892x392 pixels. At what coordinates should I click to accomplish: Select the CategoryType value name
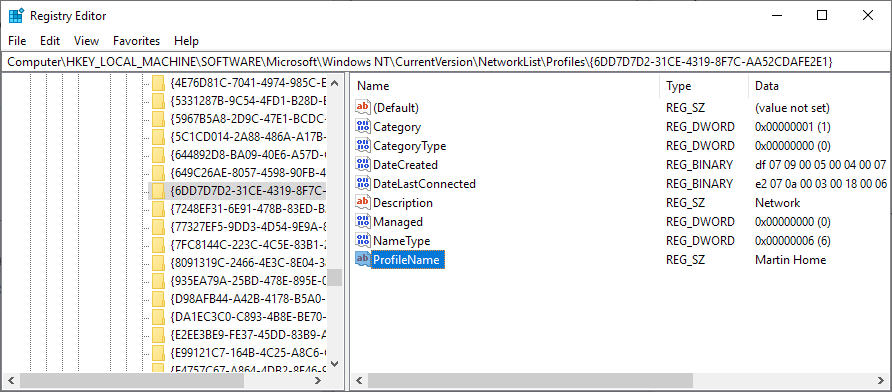[410, 146]
